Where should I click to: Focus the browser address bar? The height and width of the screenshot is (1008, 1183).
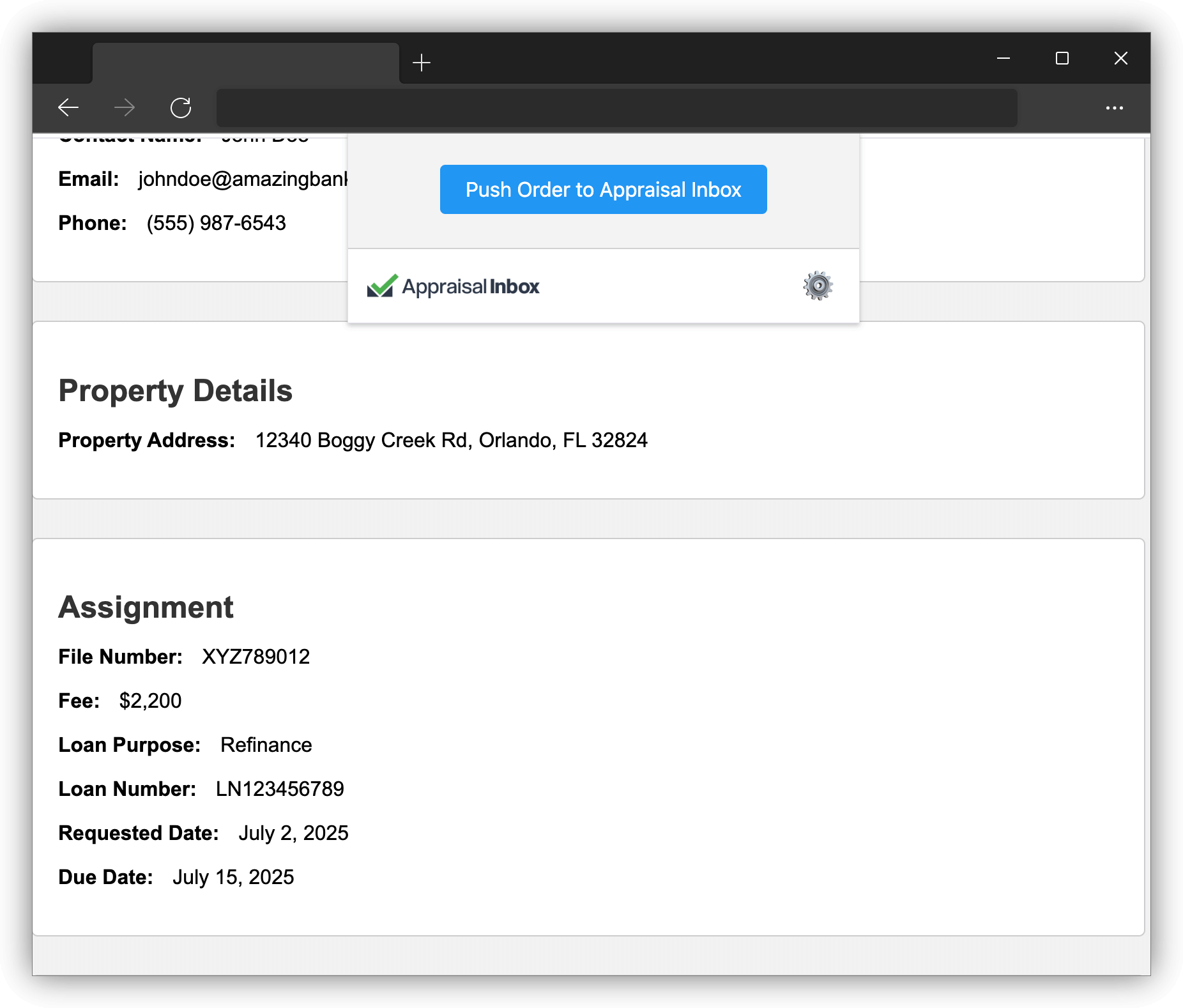click(616, 108)
